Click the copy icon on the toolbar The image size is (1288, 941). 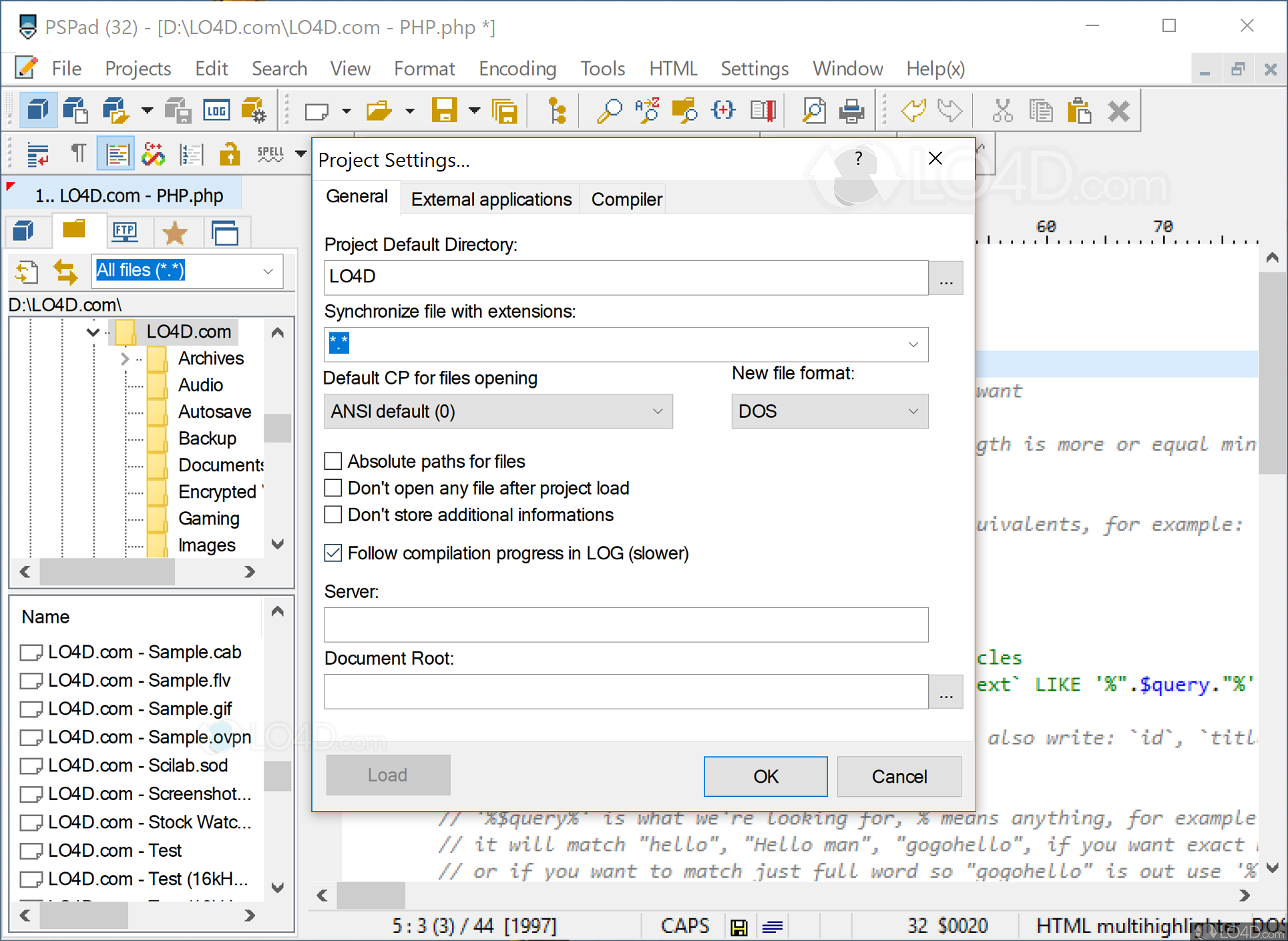(1041, 110)
